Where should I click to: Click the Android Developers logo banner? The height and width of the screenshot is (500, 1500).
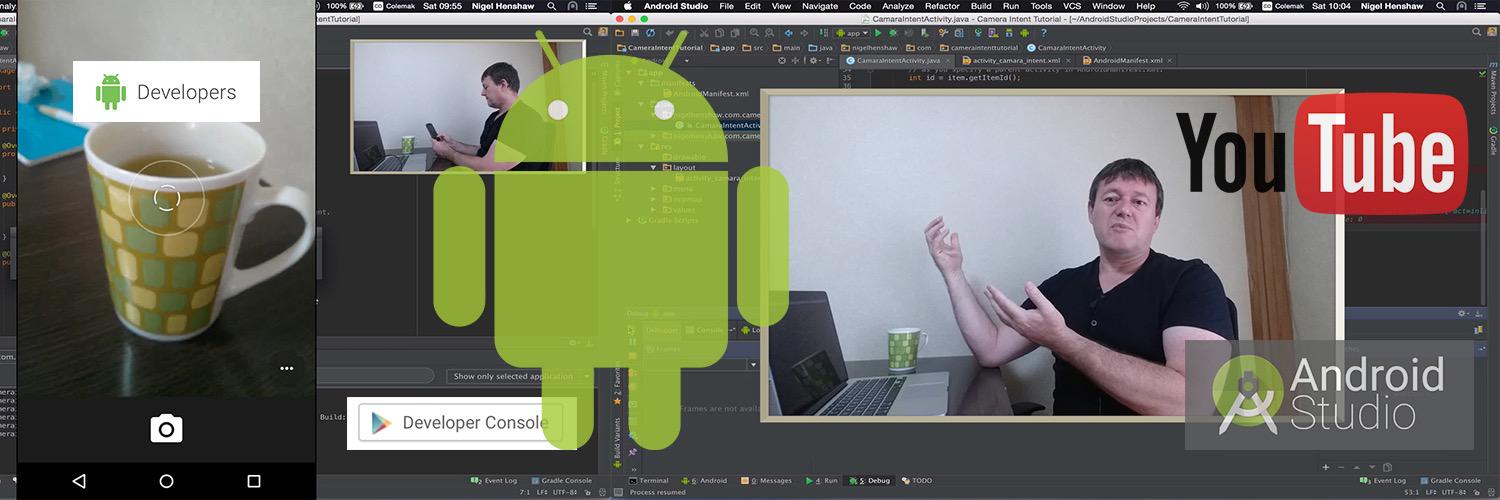[166, 92]
